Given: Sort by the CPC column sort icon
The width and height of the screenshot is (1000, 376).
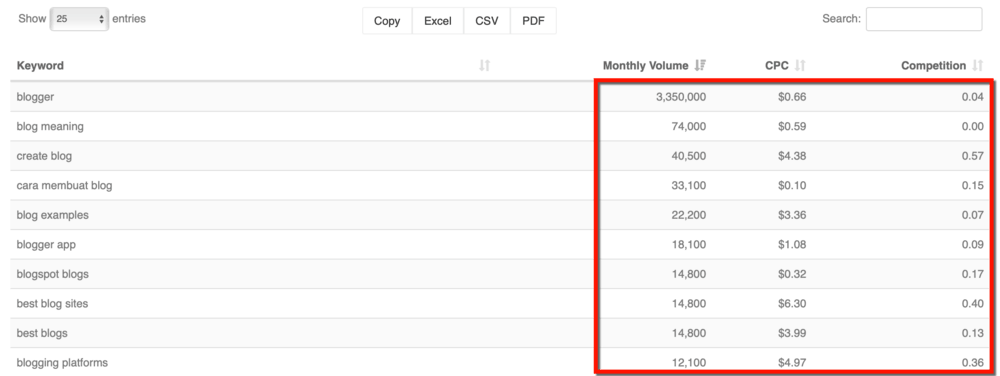Looking at the screenshot, I should click(800, 65).
